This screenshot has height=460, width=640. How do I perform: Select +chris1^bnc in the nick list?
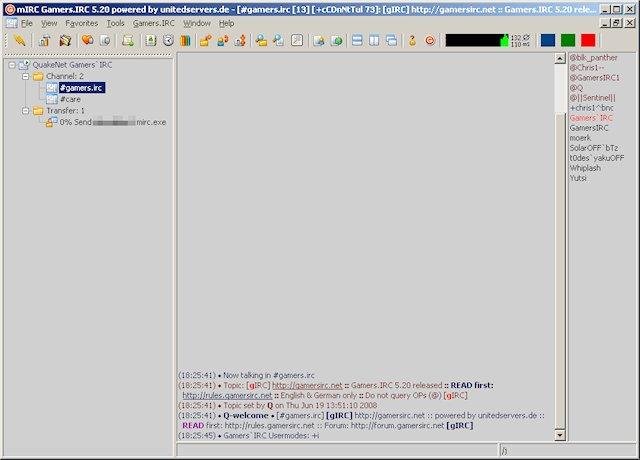click(x=591, y=108)
